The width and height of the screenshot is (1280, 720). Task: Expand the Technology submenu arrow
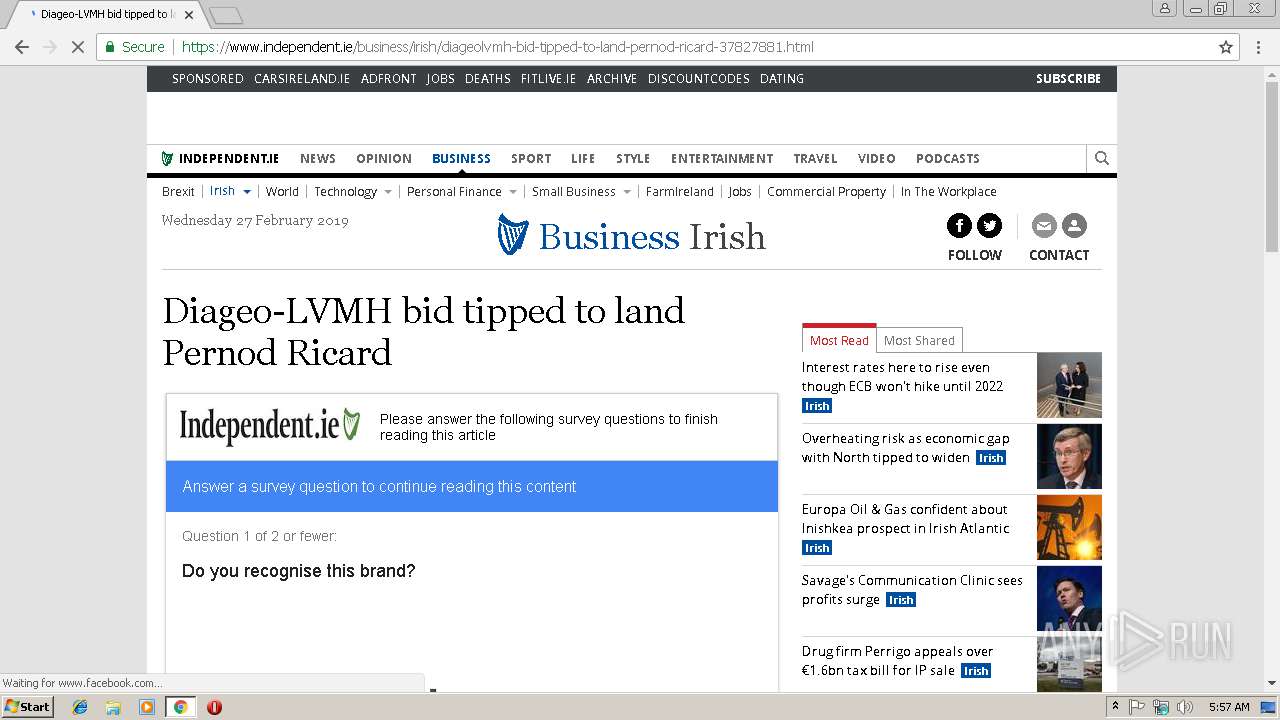pos(388,192)
